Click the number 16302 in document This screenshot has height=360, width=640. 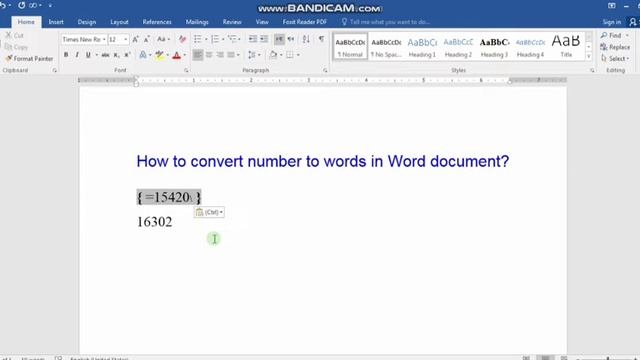click(x=154, y=222)
